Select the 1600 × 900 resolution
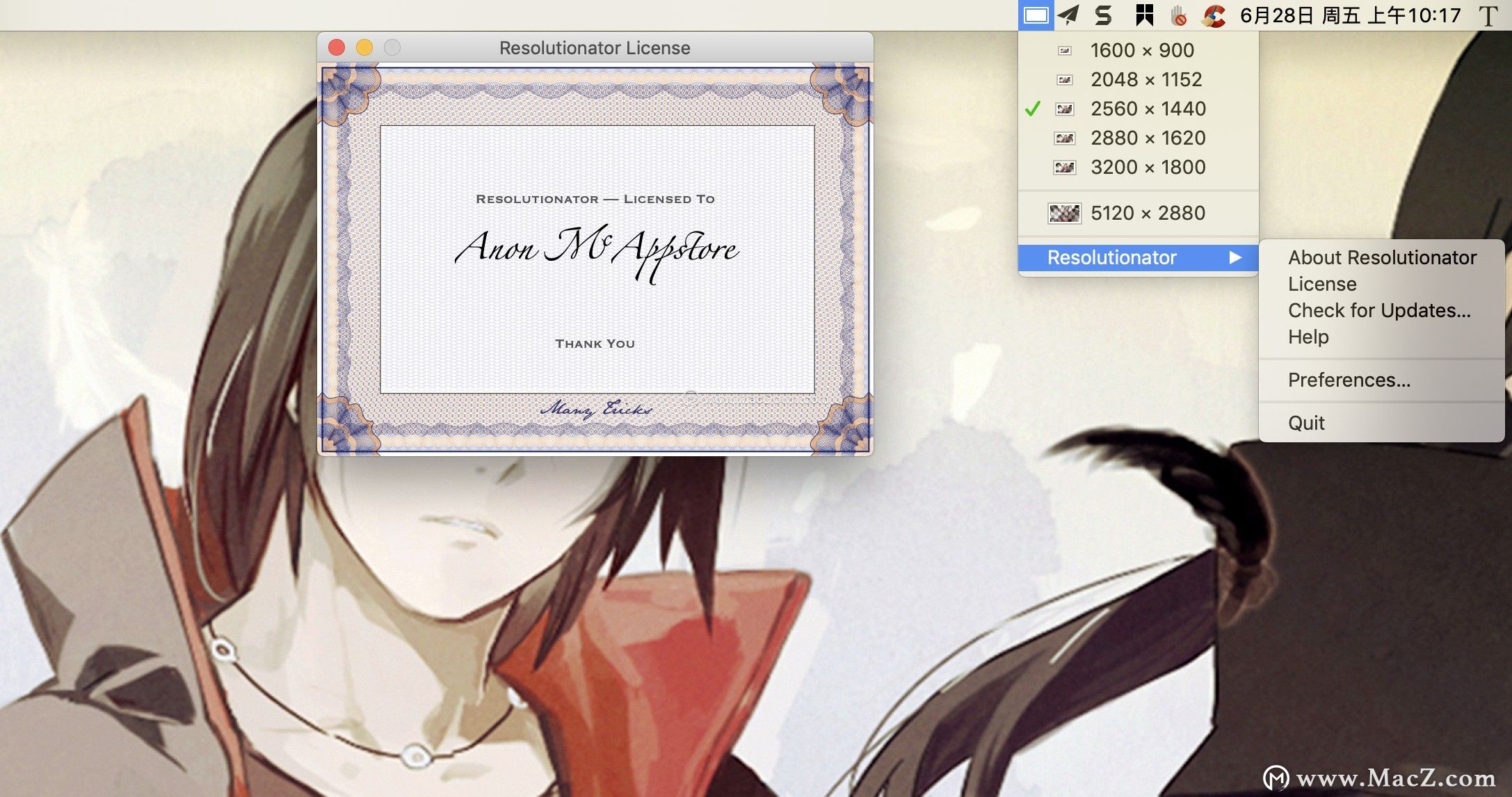This screenshot has height=797, width=1512. coord(1139,50)
